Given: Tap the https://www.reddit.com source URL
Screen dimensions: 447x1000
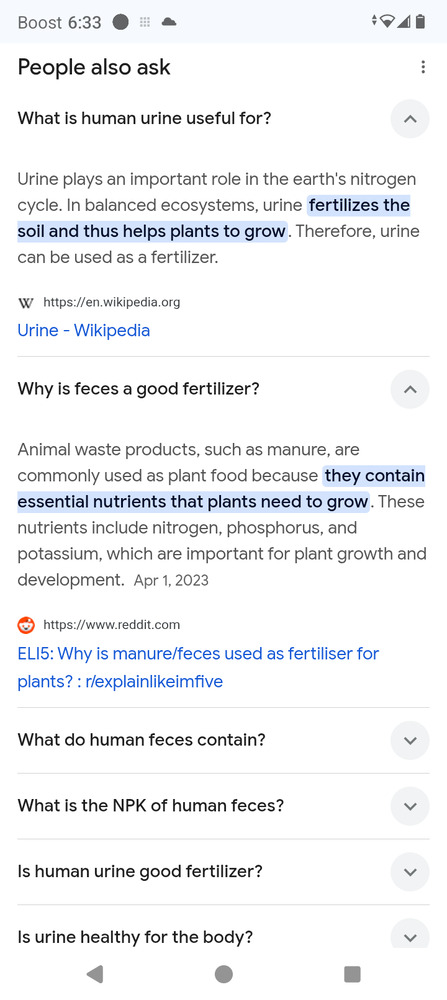Looking at the screenshot, I should pos(112,625).
